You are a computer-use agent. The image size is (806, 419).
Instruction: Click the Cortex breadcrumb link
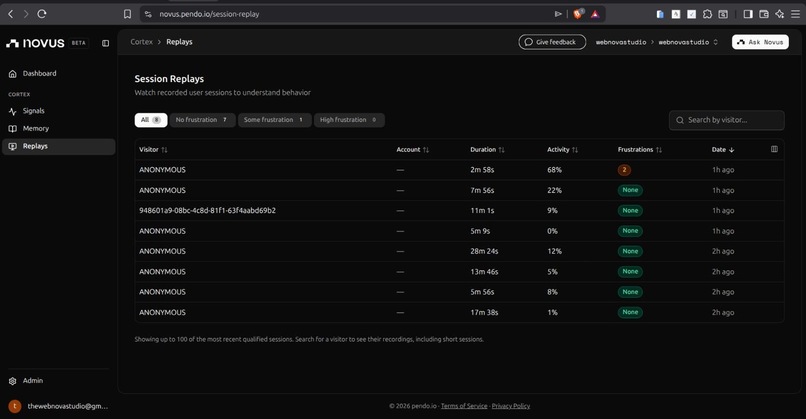click(x=141, y=42)
